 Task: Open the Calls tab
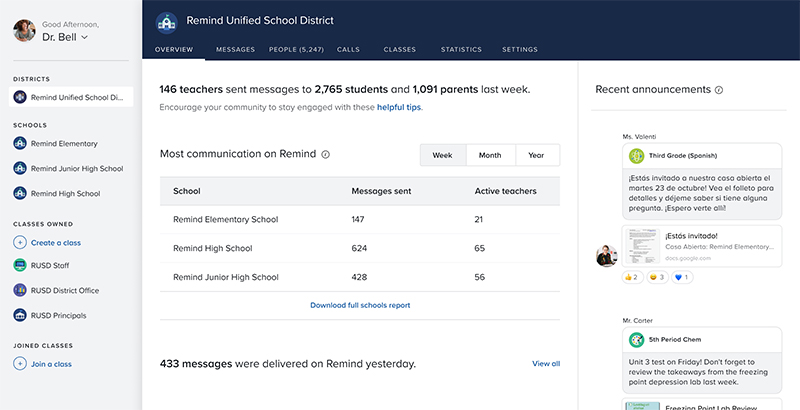click(x=348, y=49)
